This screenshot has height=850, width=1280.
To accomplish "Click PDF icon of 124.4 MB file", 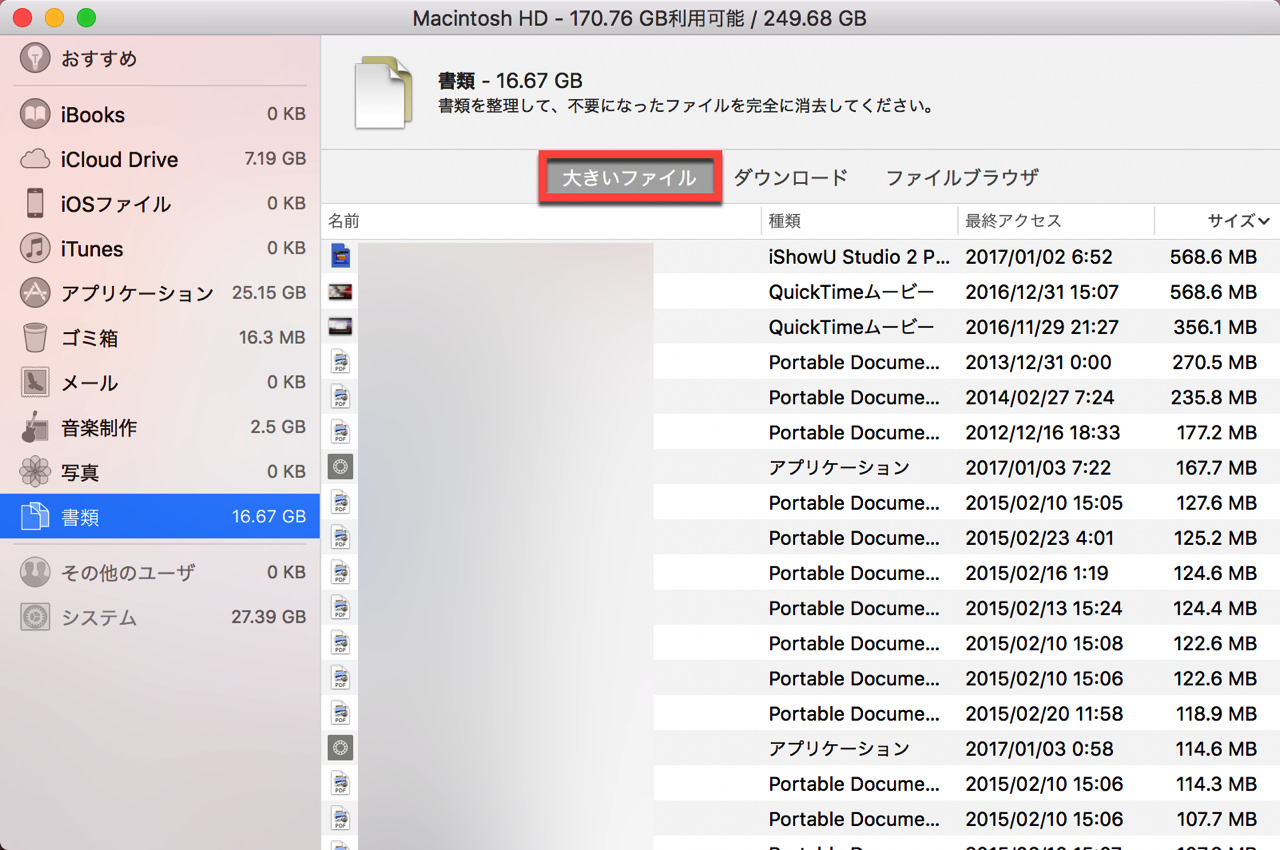I will click(x=340, y=608).
